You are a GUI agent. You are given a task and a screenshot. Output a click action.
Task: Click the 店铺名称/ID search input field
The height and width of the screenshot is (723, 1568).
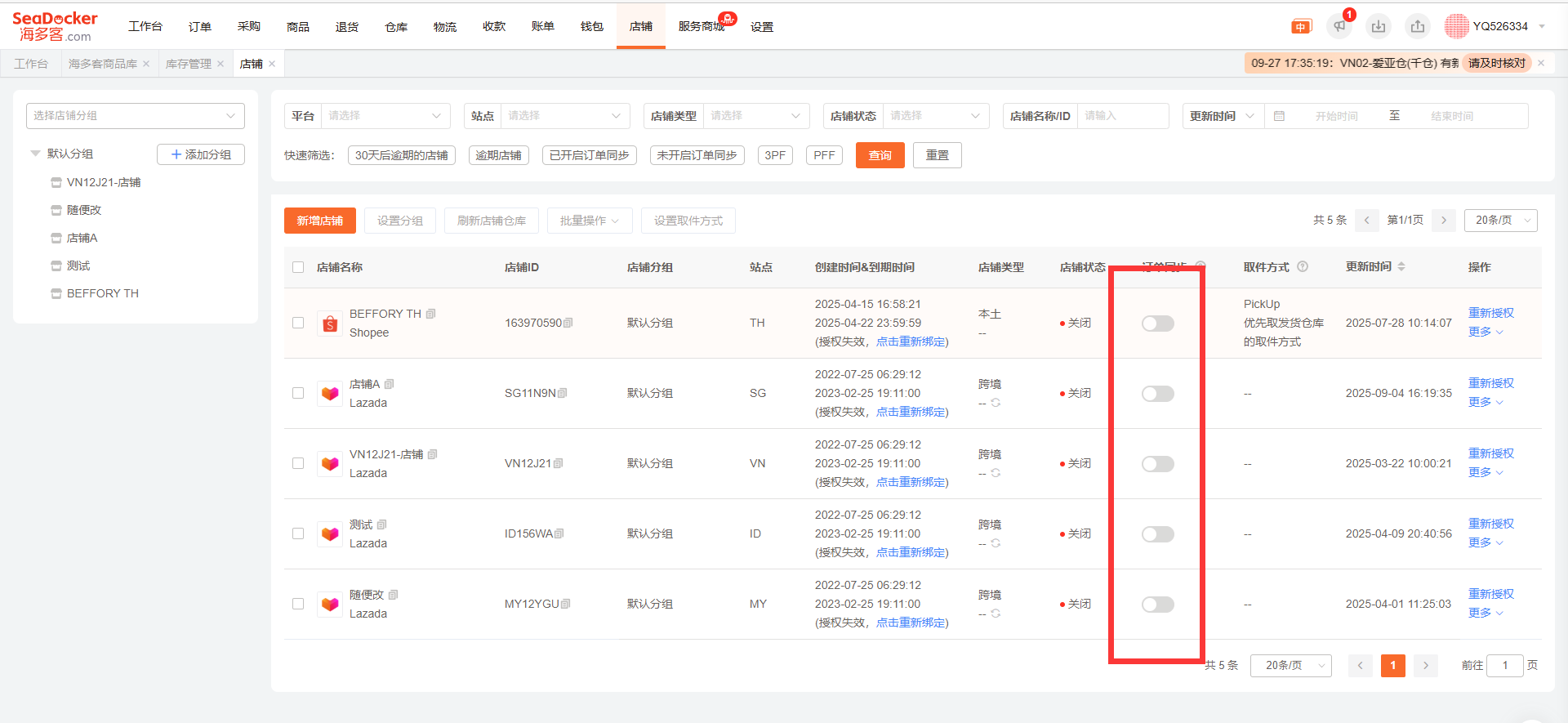(x=1122, y=116)
